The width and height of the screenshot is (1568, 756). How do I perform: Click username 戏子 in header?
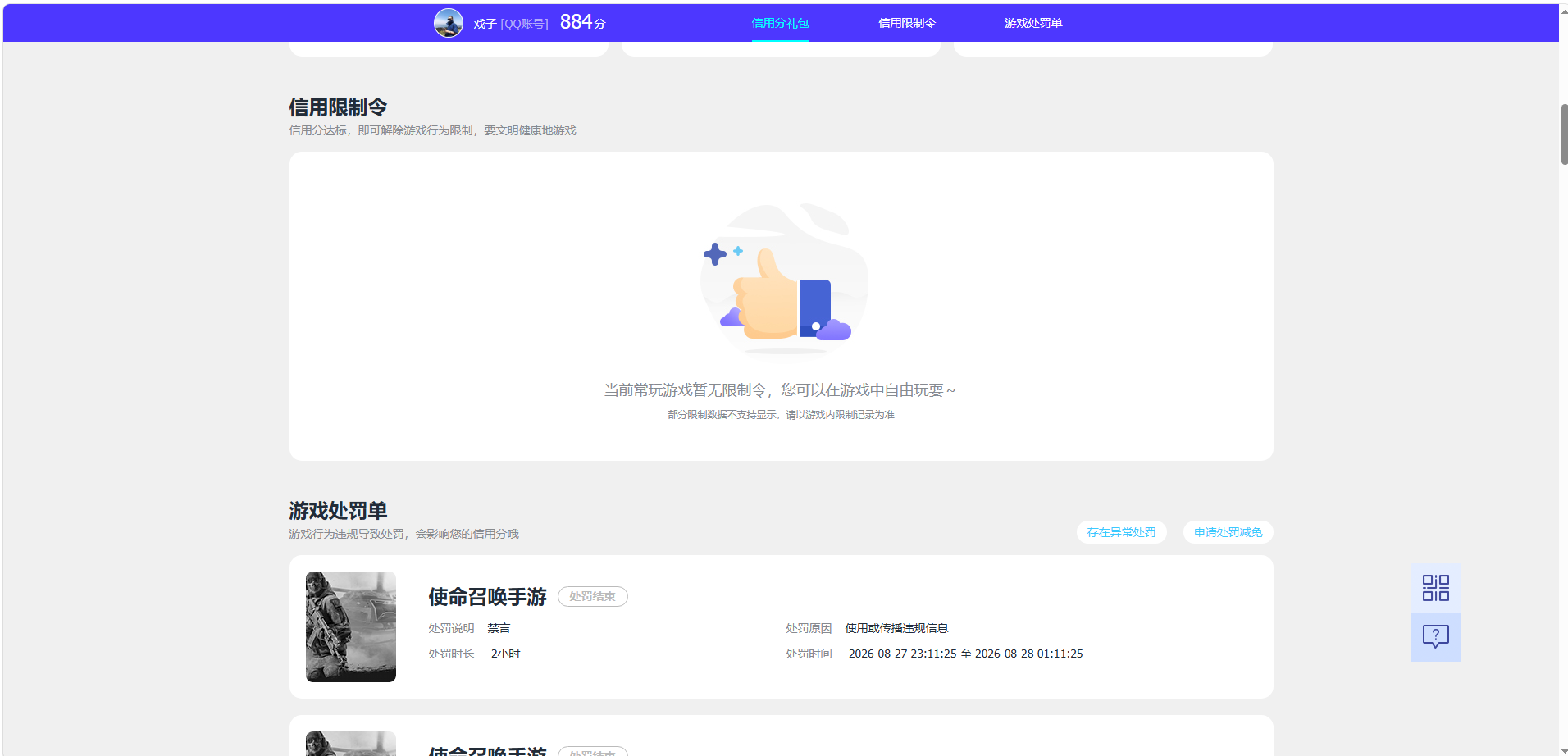pyautogui.click(x=485, y=24)
